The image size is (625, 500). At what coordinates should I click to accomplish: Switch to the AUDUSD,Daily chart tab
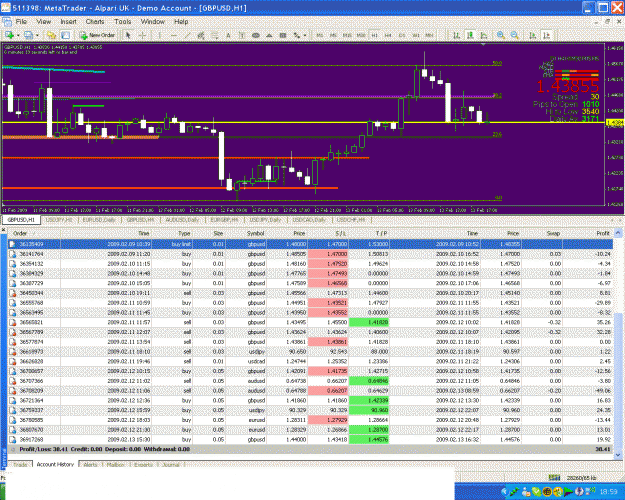tap(182, 220)
